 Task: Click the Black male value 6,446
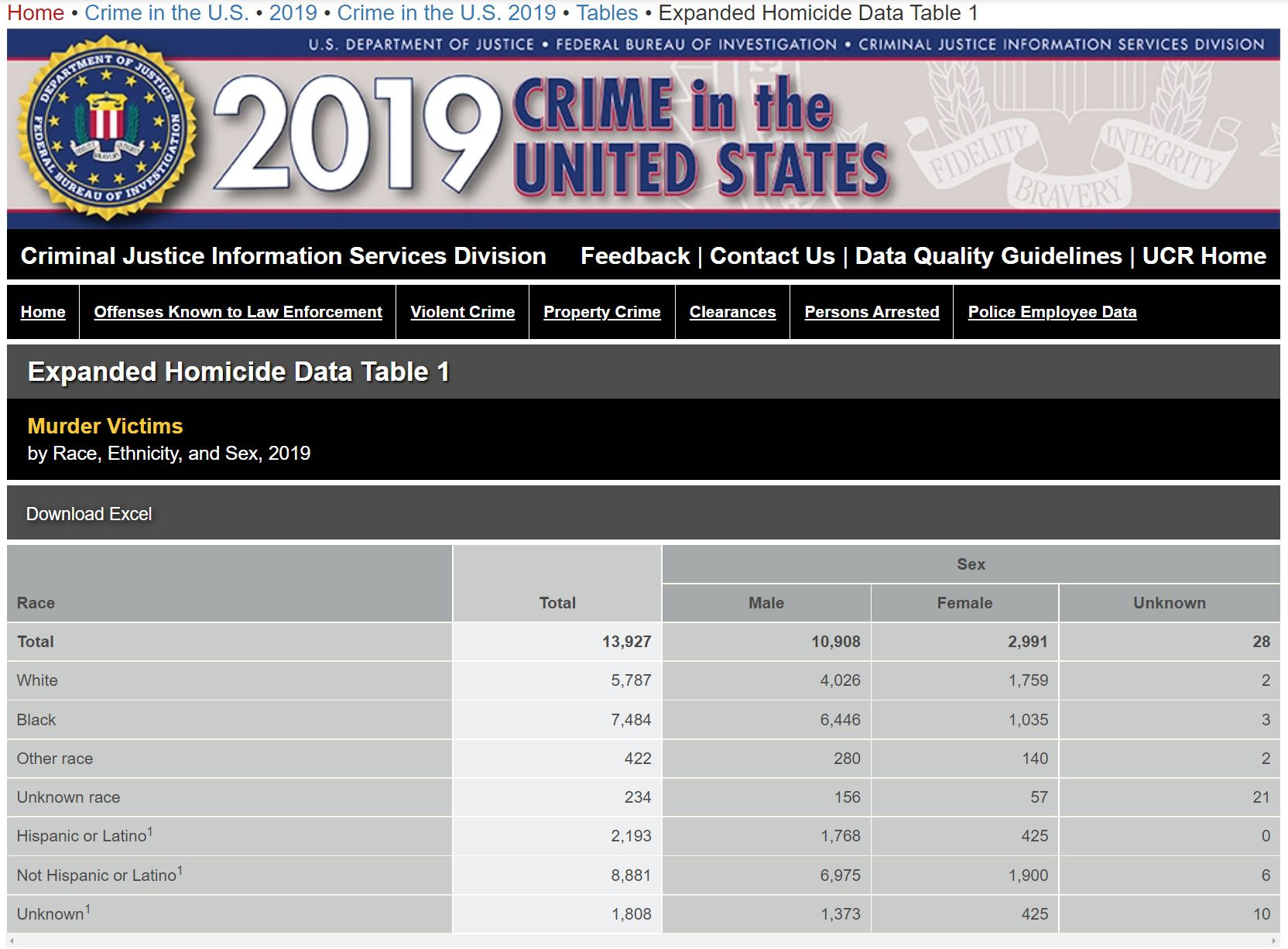(841, 720)
